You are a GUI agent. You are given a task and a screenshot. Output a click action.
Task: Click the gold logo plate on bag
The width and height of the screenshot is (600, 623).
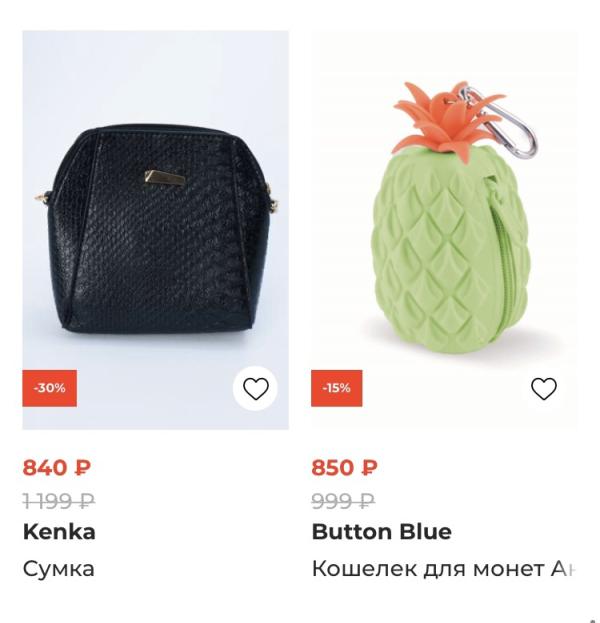click(165, 178)
